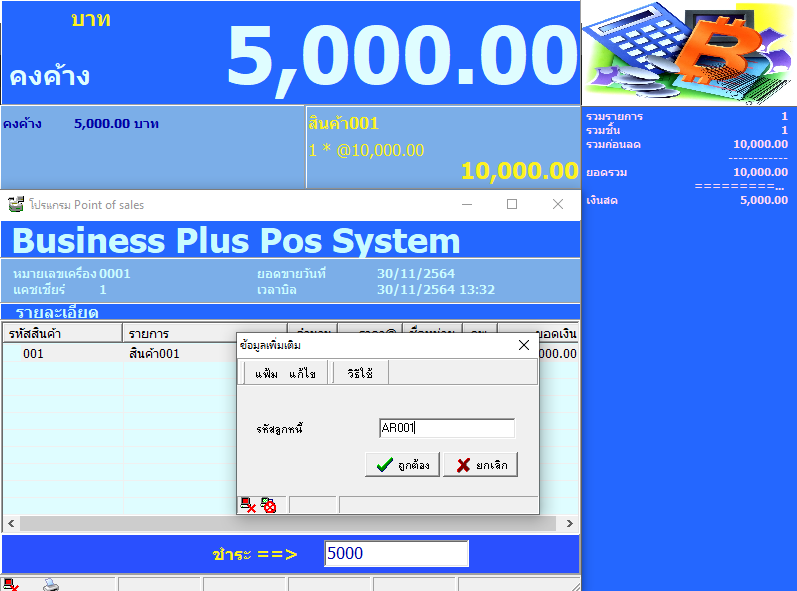Open the แก้ไข menu in dialog

click(302, 373)
